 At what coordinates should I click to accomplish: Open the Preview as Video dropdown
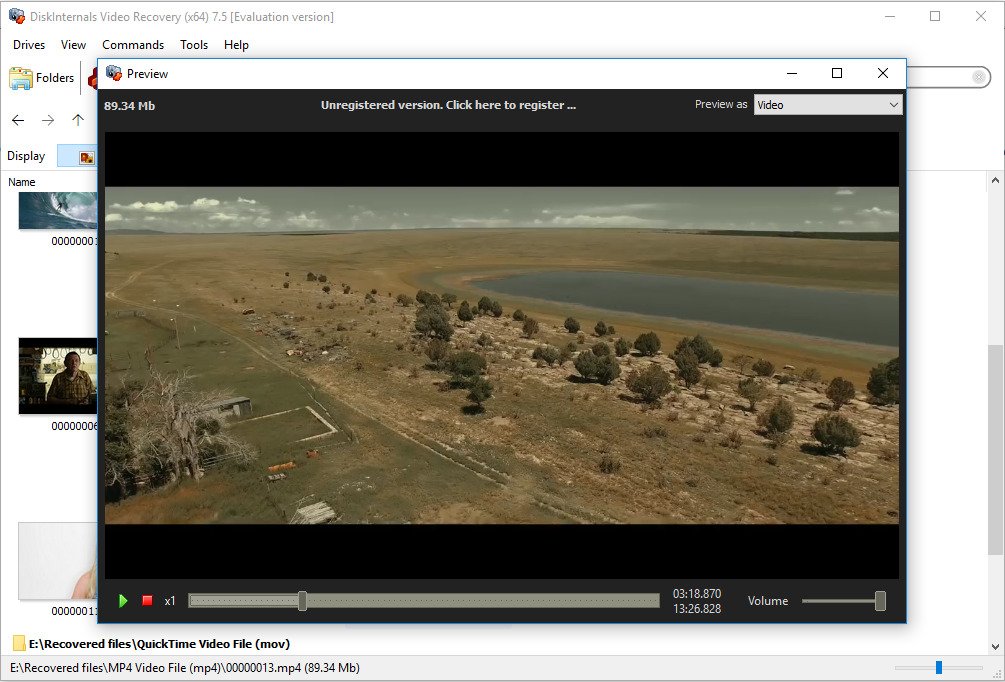pos(828,105)
